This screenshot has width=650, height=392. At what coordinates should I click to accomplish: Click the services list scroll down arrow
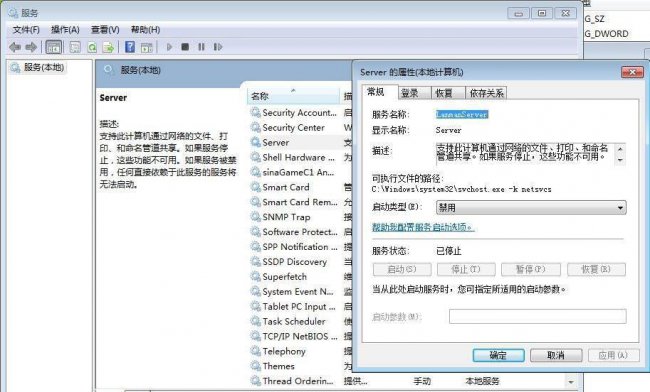(x=571, y=382)
